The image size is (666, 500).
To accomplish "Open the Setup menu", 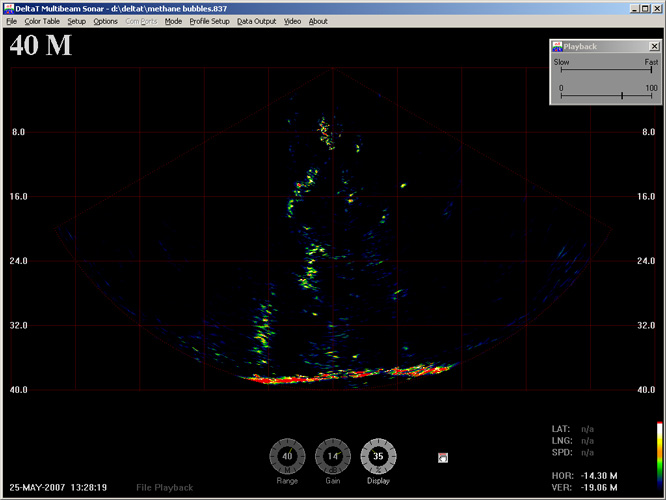I will tap(77, 21).
